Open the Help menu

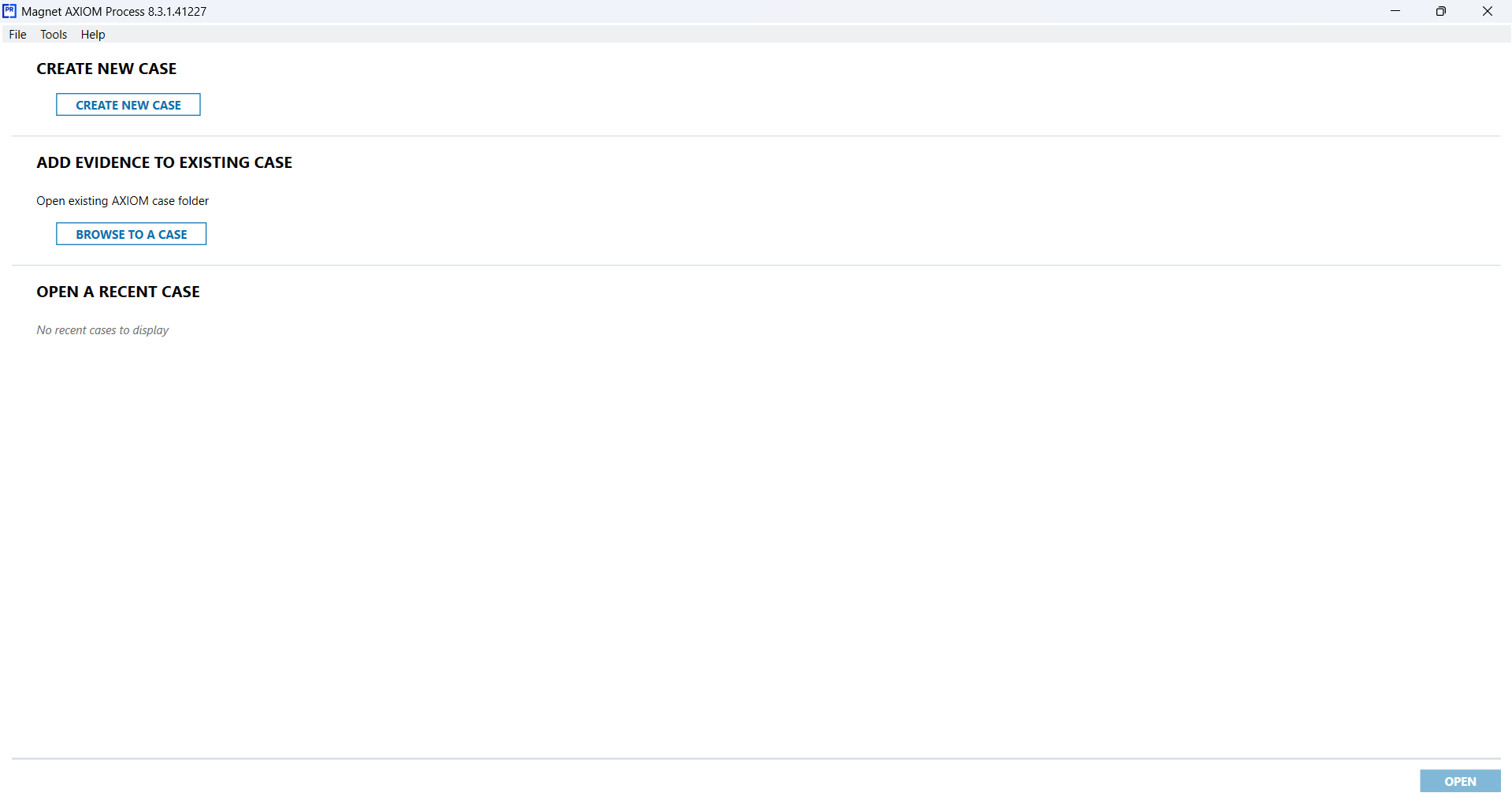93,35
